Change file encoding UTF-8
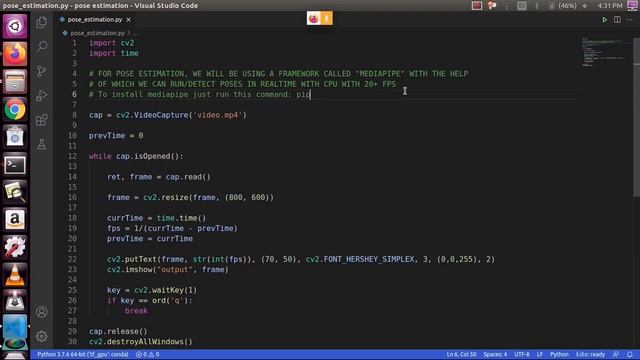 [522, 354]
